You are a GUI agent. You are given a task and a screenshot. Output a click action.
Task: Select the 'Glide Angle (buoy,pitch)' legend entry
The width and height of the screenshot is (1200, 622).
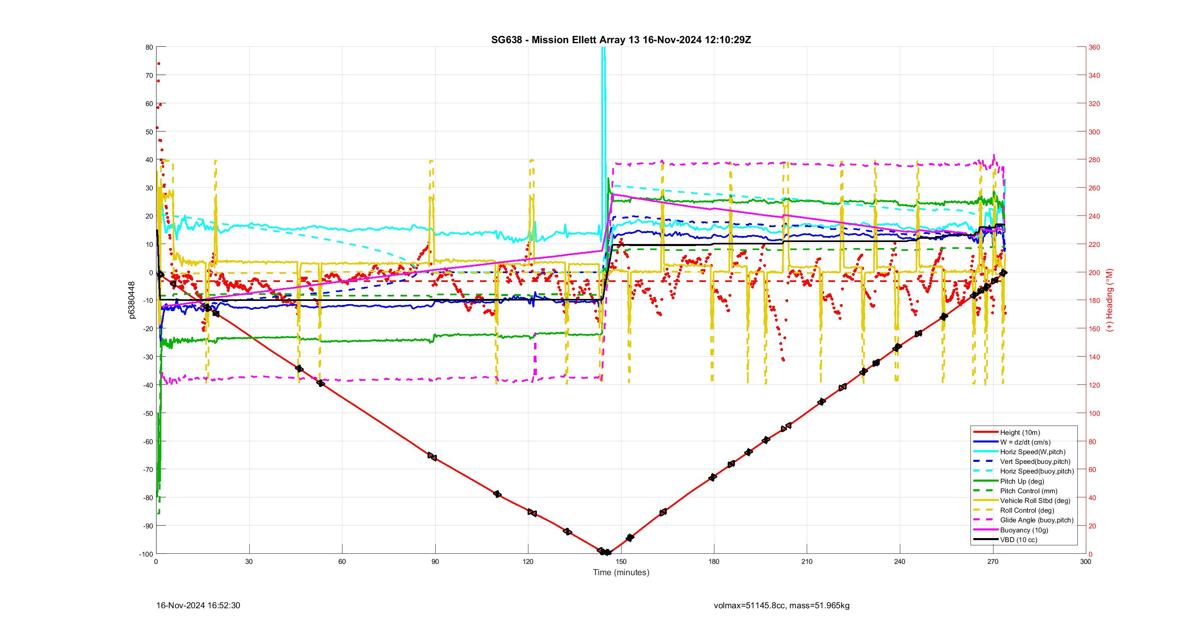pyautogui.click(x=1023, y=520)
